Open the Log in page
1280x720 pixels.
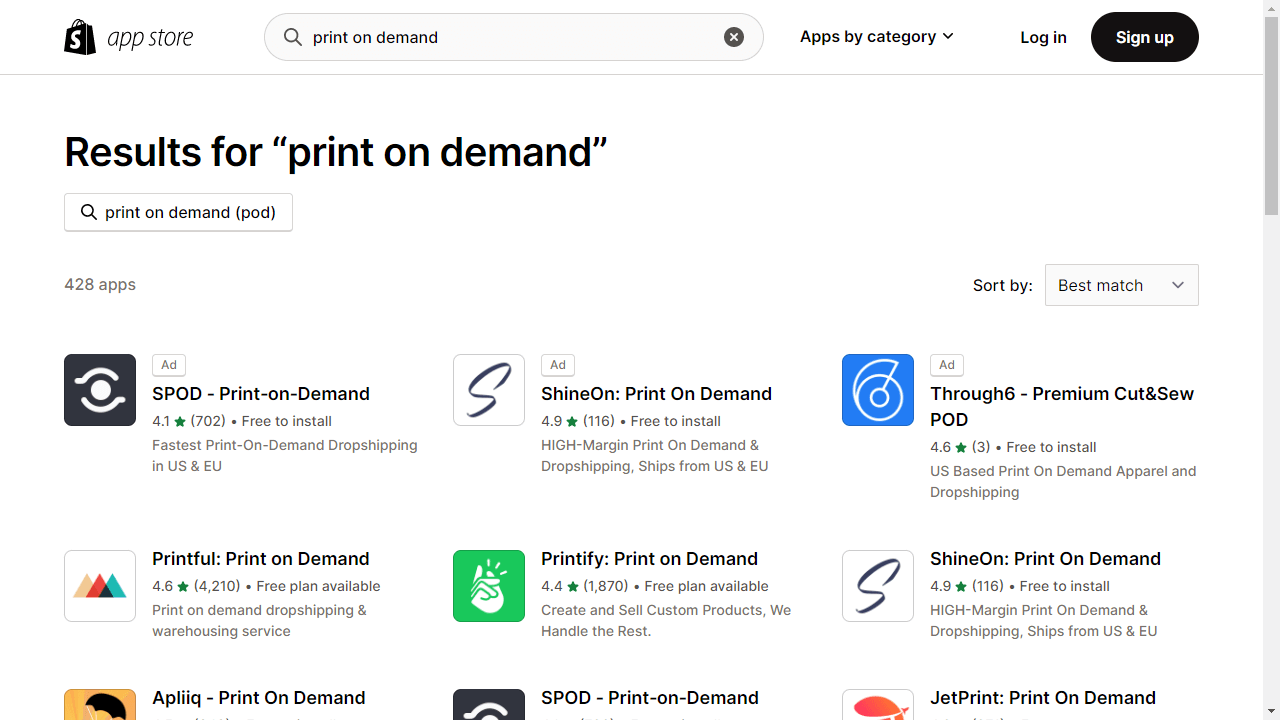(1043, 37)
